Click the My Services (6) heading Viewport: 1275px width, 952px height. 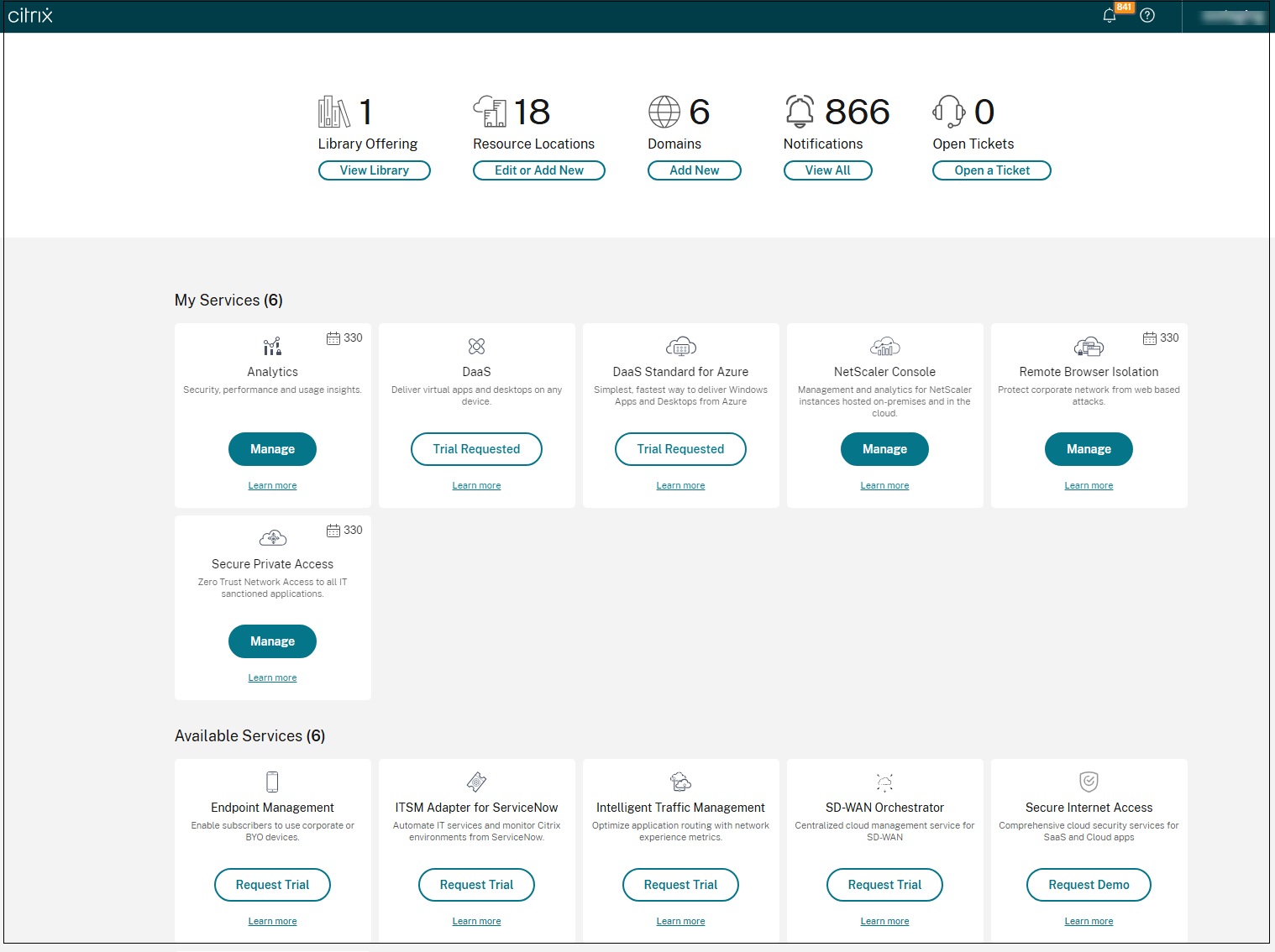click(228, 301)
